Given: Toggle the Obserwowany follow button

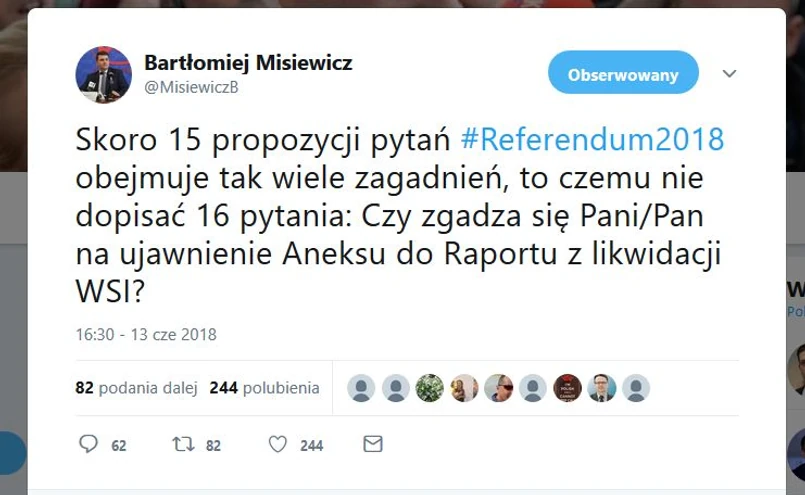Looking at the screenshot, I should (623, 72).
